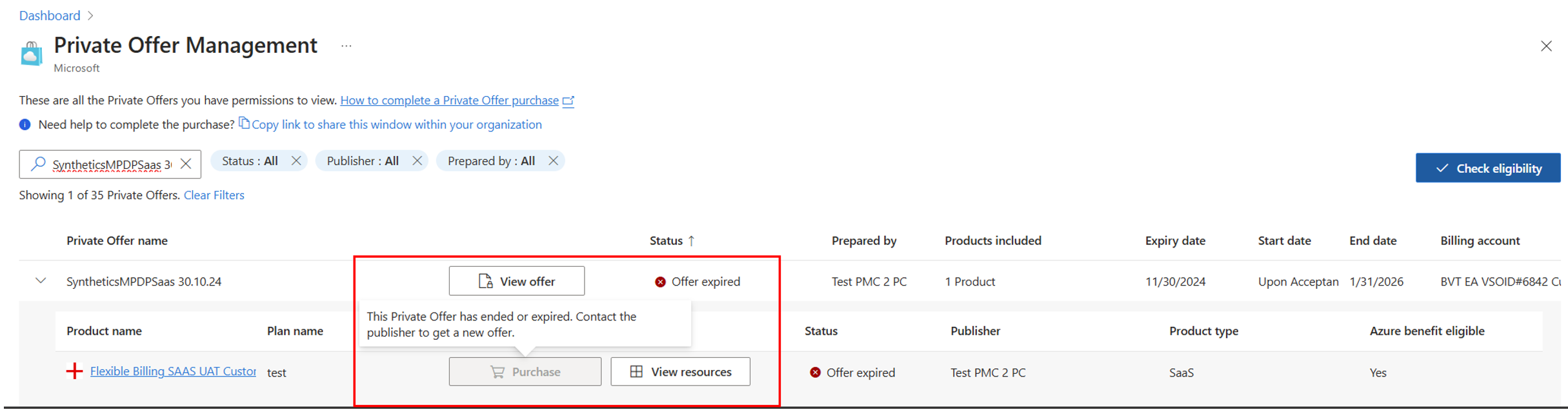Screen dimensions: 1568x410
Task: Select SyntheticsMPDPSaas 30.10.24 offer name
Action: tap(144, 282)
